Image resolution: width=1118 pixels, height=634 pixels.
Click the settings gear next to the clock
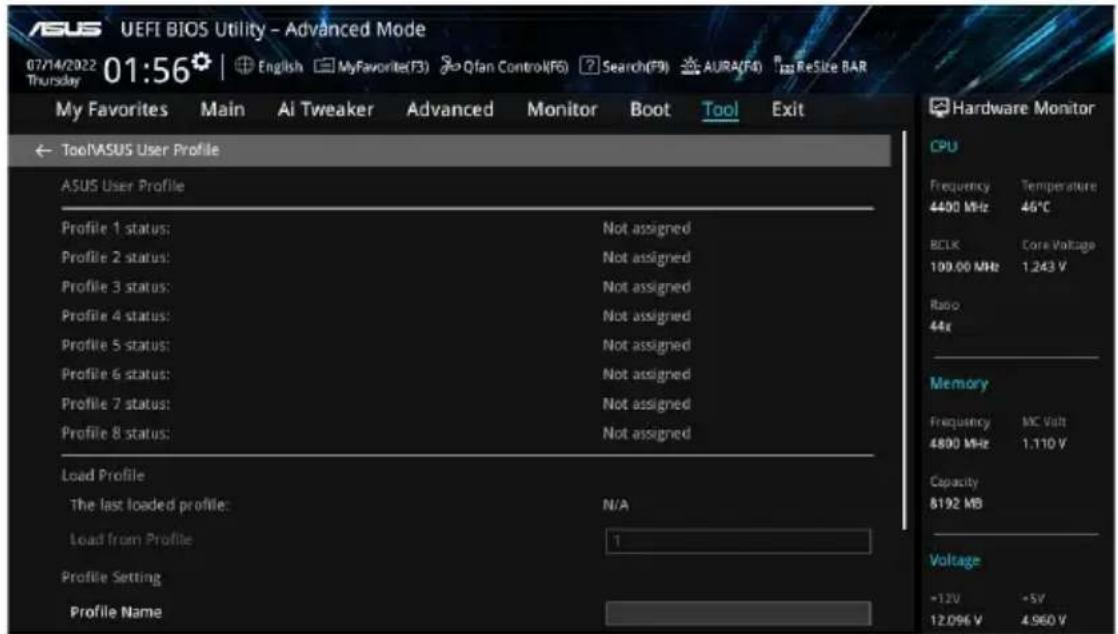[202, 62]
